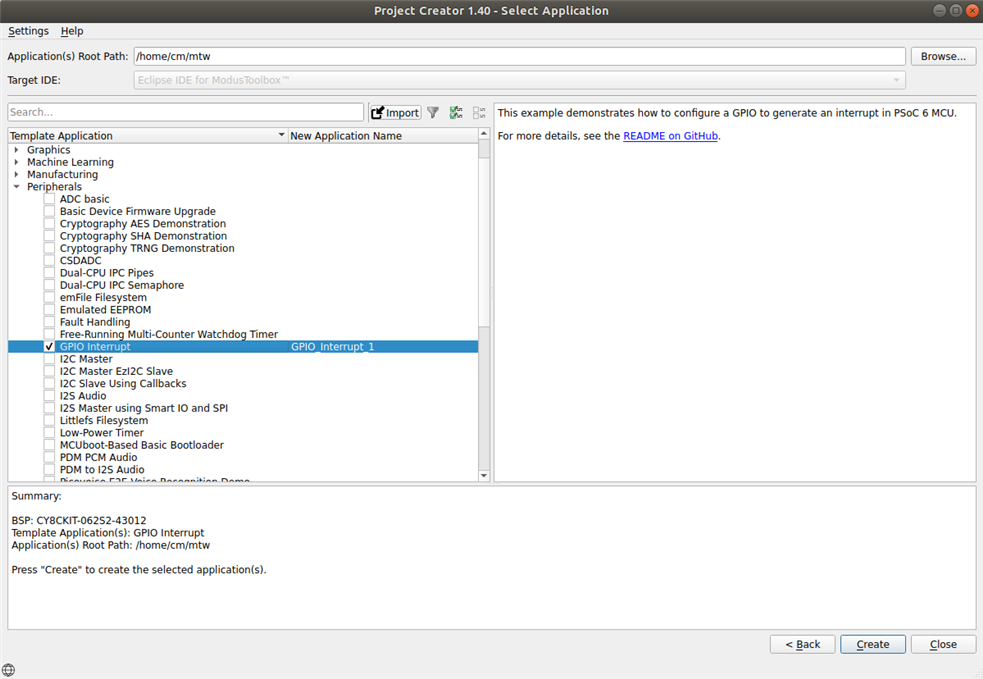Check the ADC basic checkbox
The image size is (983, 679).
pyautogui.click(x=49, y=199)
